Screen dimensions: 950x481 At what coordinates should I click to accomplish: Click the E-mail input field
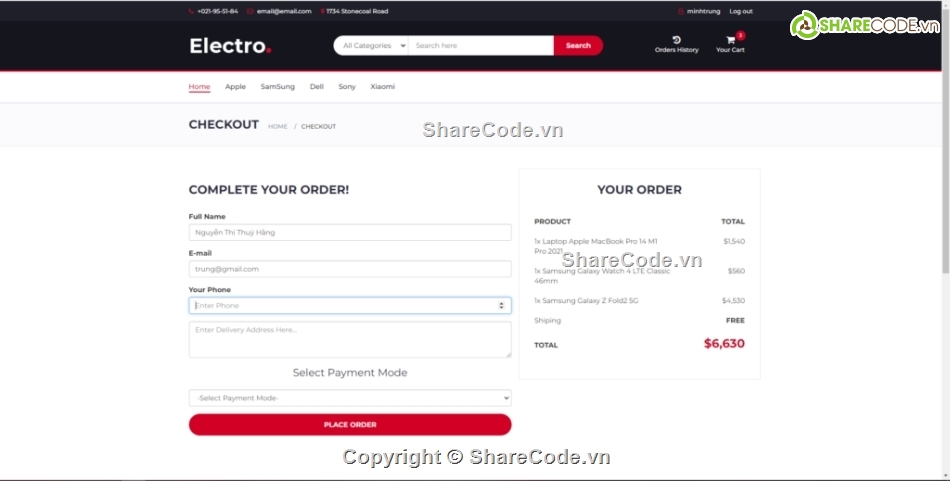point(350,269)
